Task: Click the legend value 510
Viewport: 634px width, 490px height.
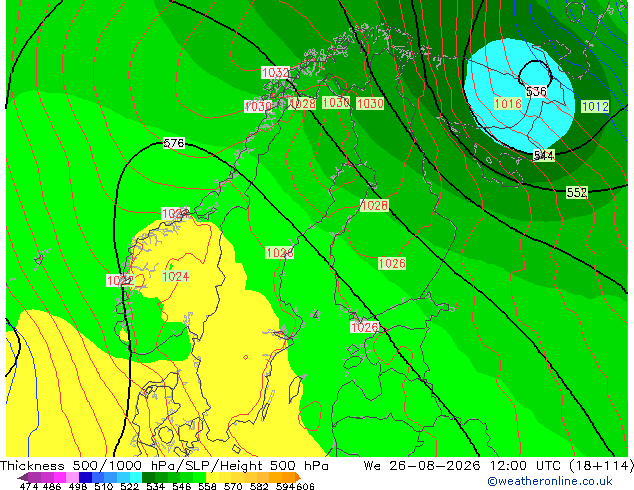Action: (x=104, y=486)
